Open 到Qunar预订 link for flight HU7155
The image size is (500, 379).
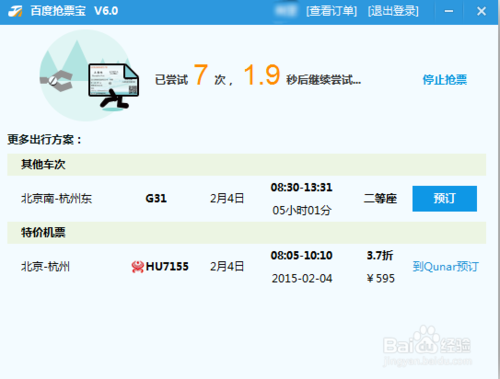click(446, 267)
